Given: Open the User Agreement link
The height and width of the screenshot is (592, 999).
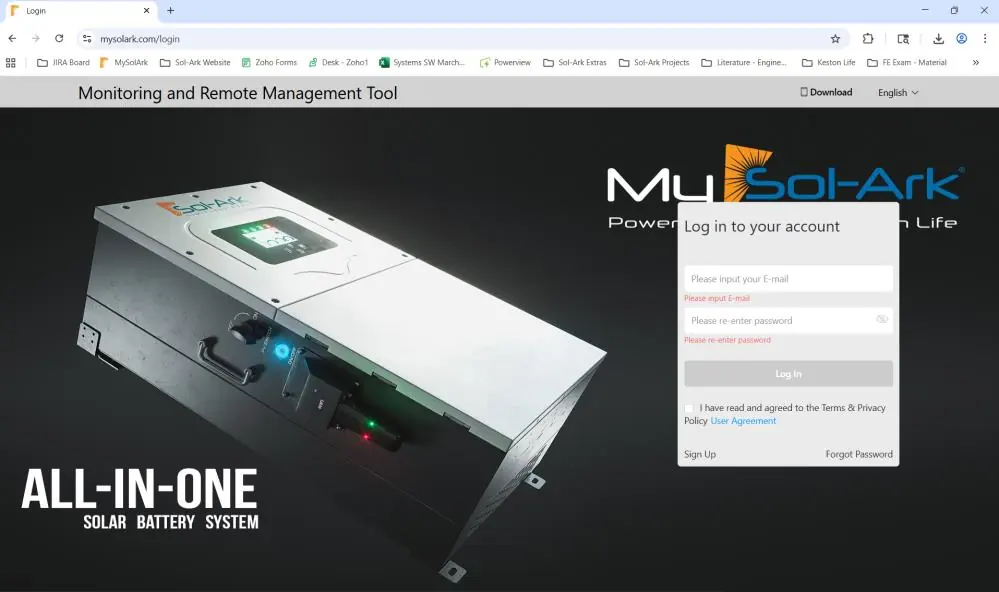Looking at the screenshot, I should coord(743,421).
